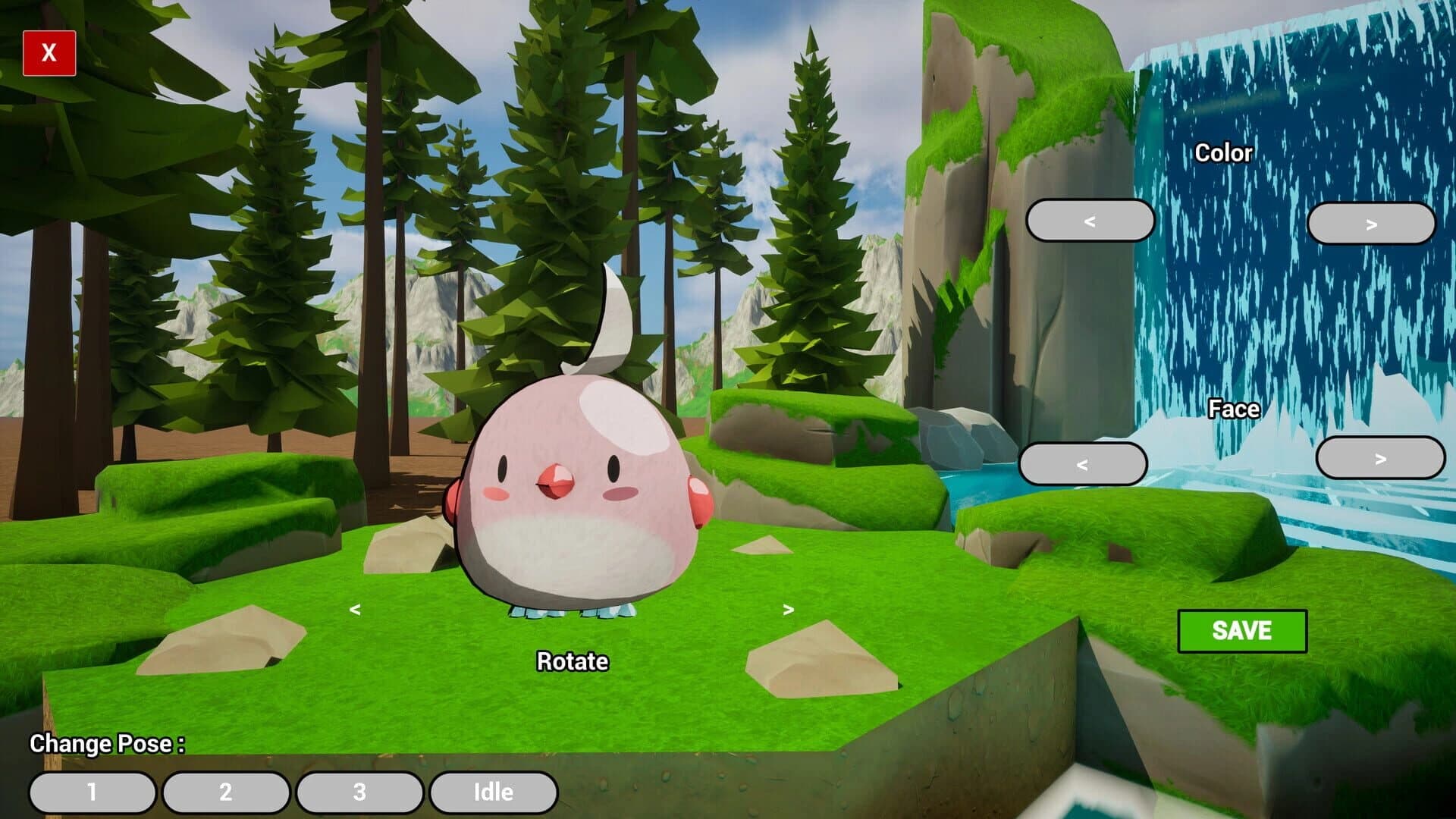1456x819 pixels.
Task: Click the Color section label
Action: point(1222,152)
